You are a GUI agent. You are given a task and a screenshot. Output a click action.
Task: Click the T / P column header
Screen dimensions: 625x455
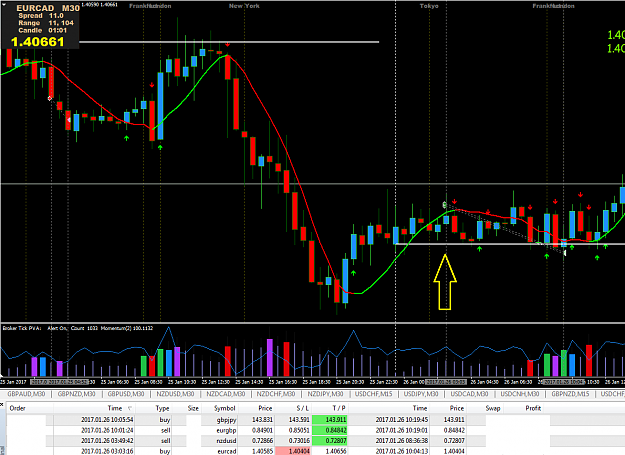[339, 408]
